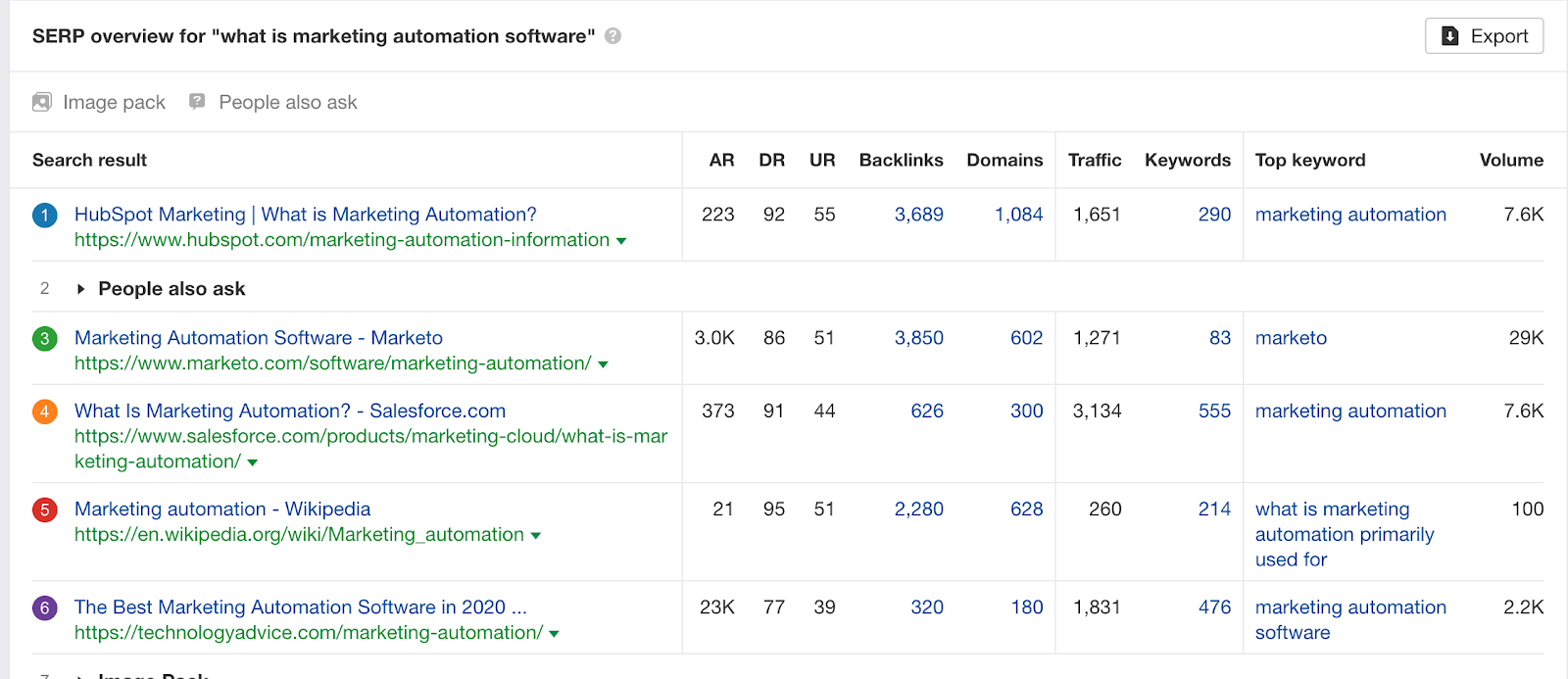This screenshot has width=1568, height=679.
Task: Click the purple position 6 badge
Action: tap(45, 608)
